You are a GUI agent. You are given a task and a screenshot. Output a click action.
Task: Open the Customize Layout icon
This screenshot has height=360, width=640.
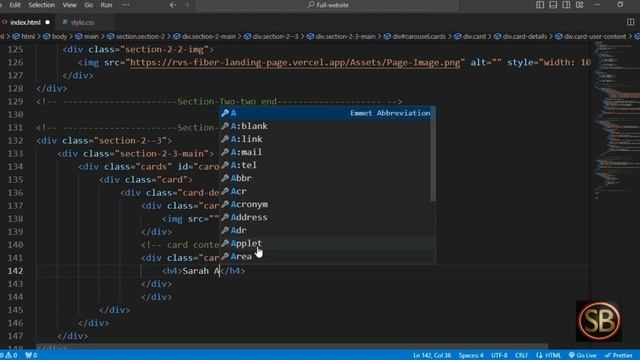point(580,5)
